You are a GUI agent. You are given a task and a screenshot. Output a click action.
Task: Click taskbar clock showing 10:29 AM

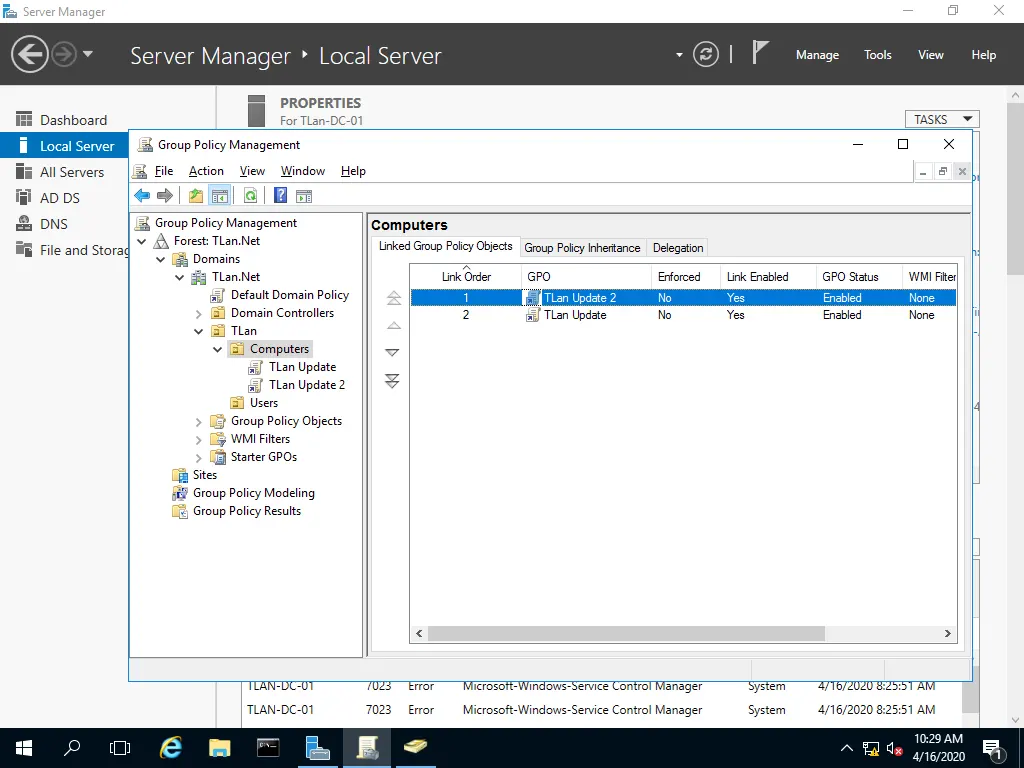point(938,748)
